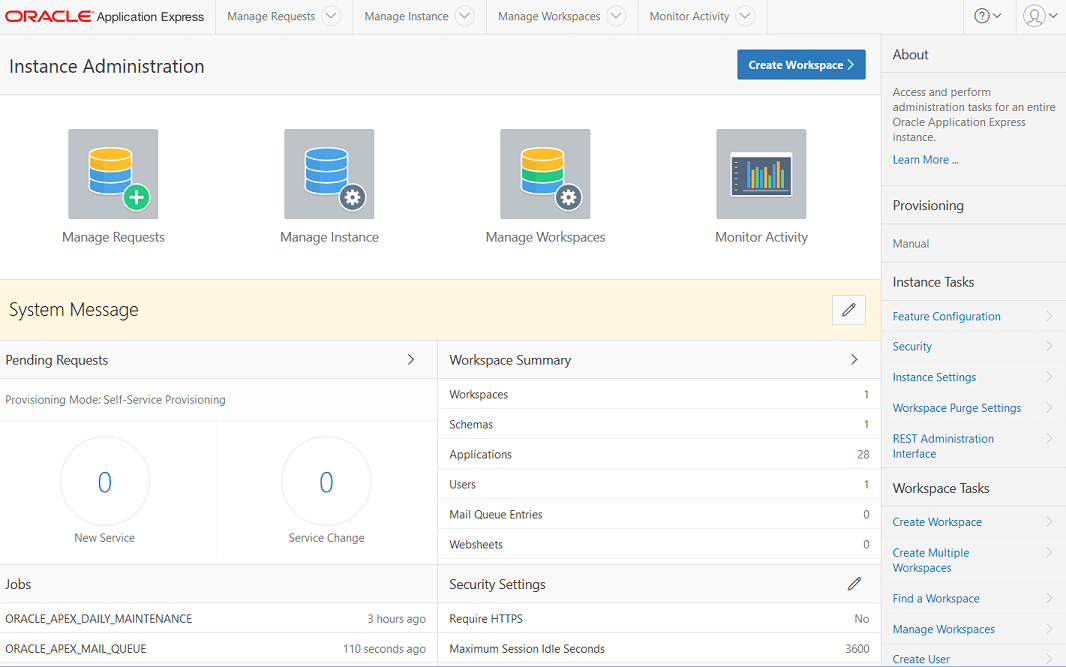
Task: Open the Monitor Activity chart icon
Action: click(761, 174)
